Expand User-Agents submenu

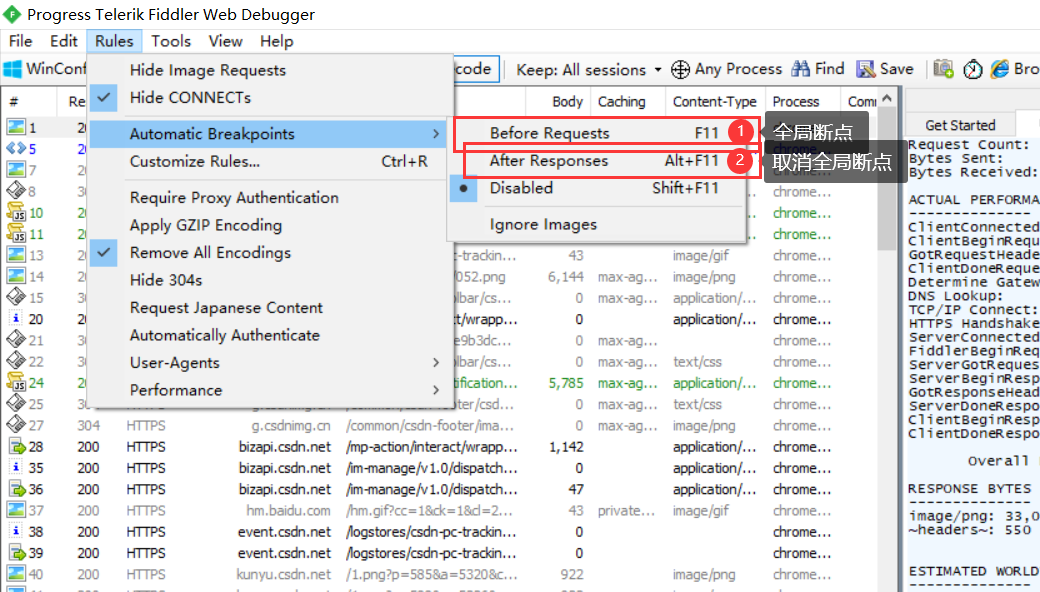click(271, 363)
